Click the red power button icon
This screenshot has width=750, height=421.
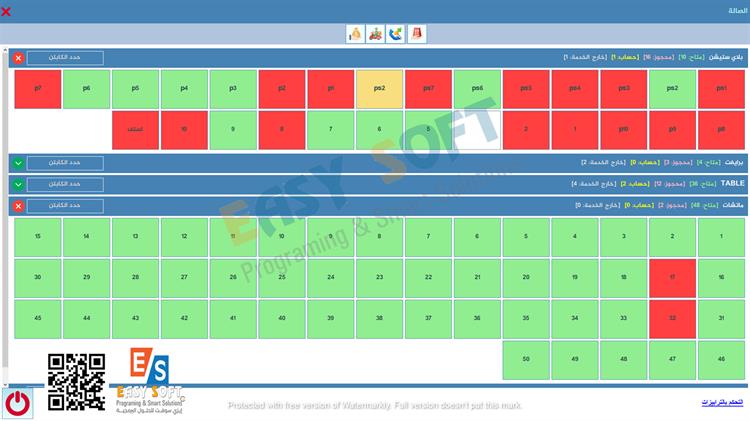18,403
